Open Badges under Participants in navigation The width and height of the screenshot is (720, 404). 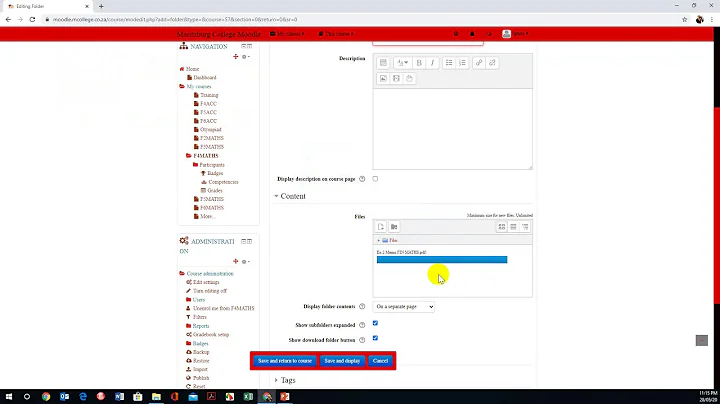(215, 174)
